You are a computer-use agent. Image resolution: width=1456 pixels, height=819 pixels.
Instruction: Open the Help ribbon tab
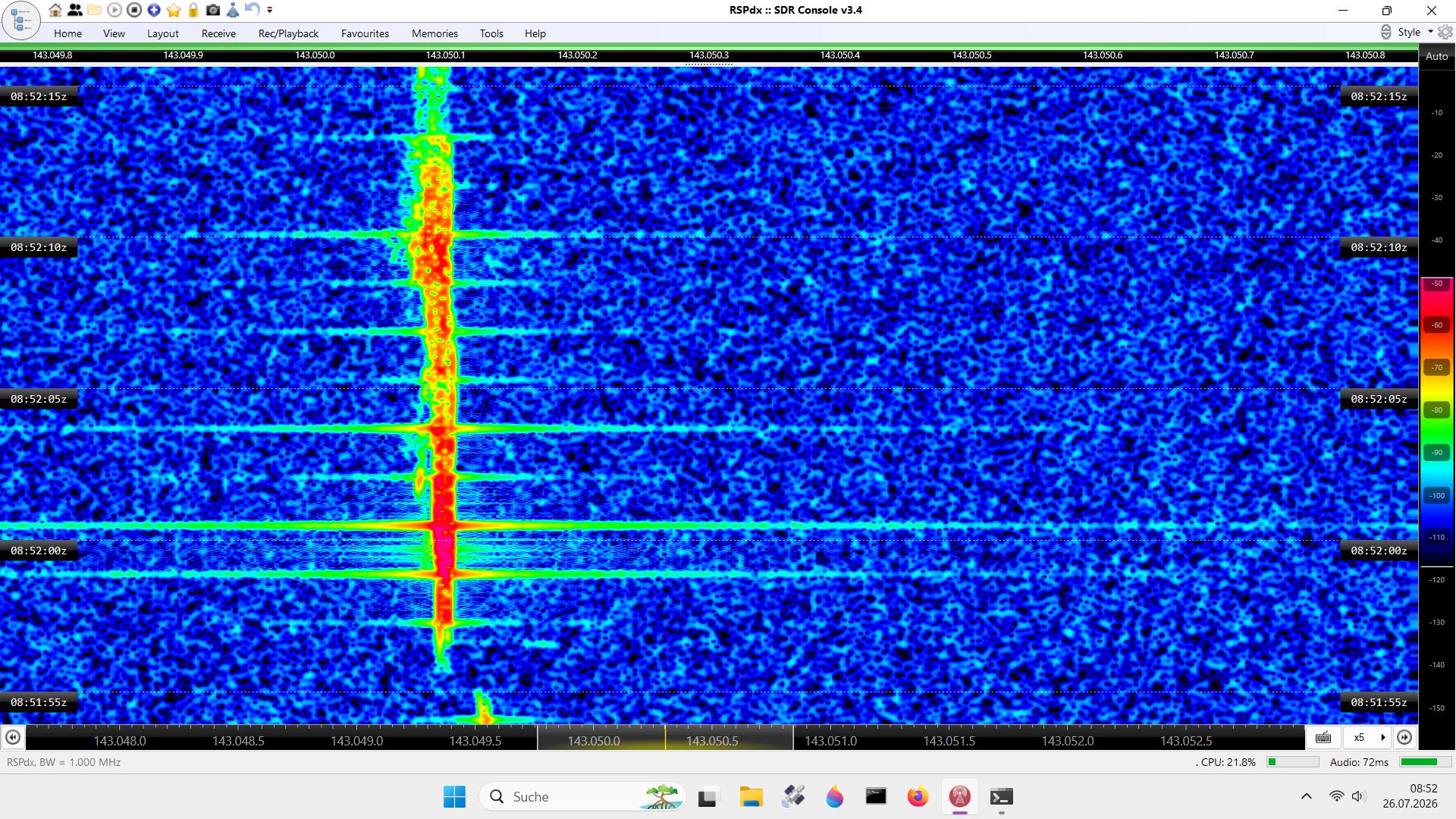coord(535,33)
